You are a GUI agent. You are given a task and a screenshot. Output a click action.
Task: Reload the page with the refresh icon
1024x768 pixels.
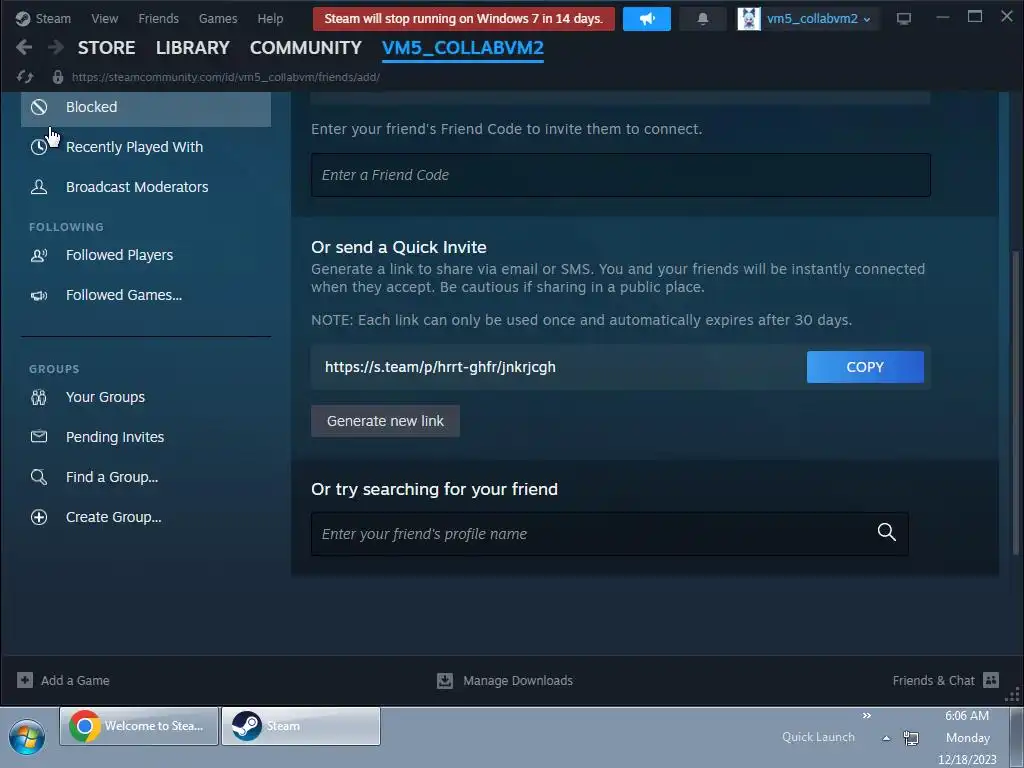(25, 77)
